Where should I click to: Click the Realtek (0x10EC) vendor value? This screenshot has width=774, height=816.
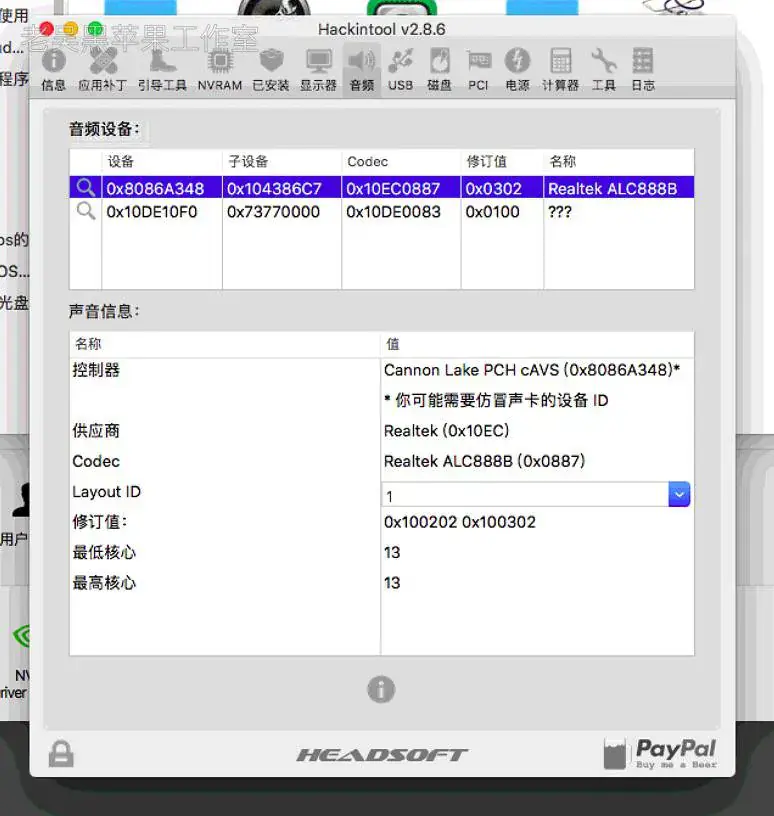[447, 431]
